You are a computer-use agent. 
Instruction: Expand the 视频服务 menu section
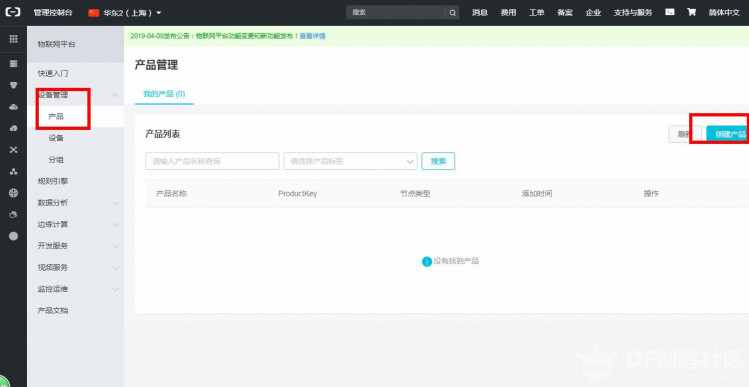pyautogui.click(x=115, y=268)
